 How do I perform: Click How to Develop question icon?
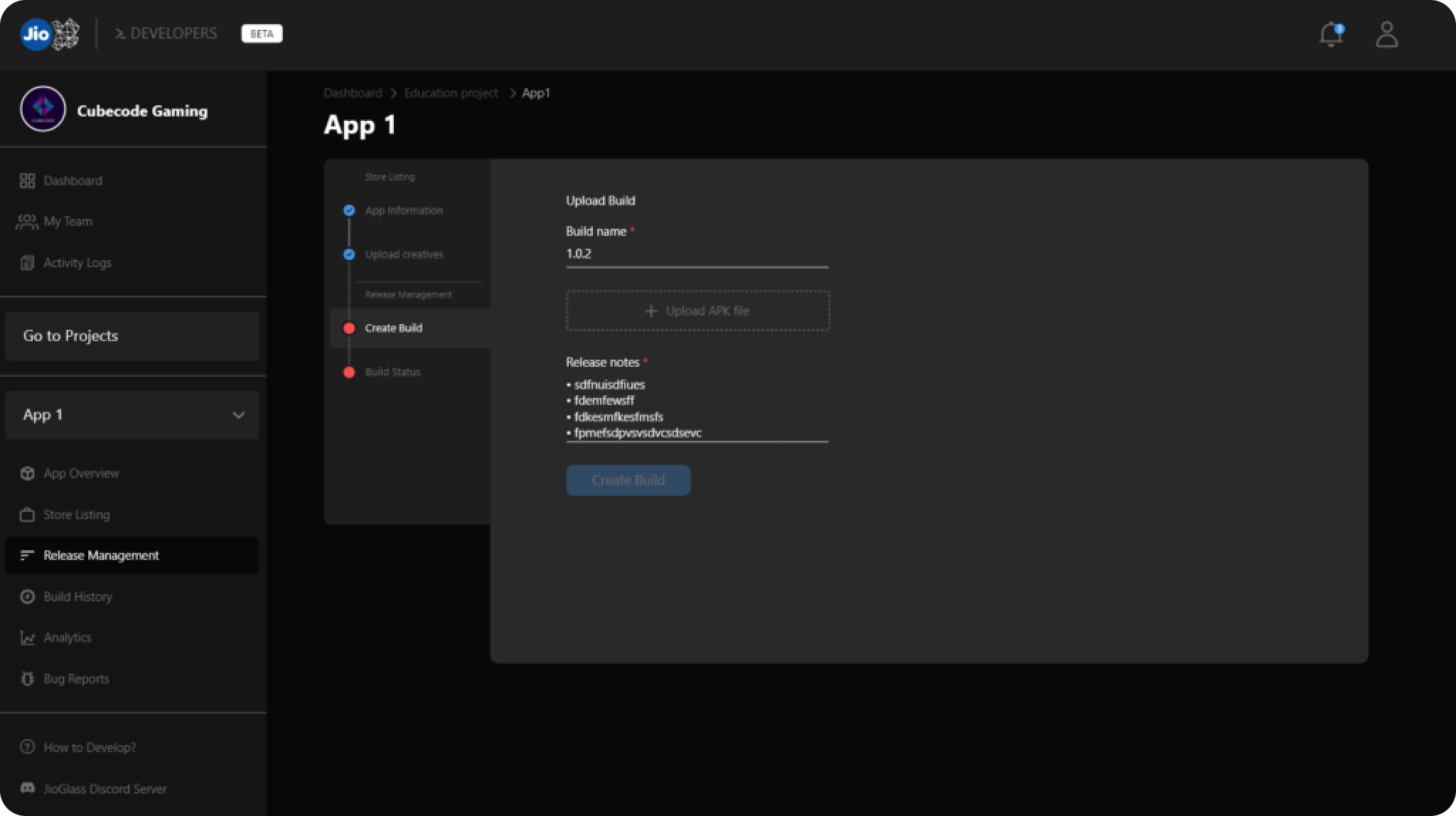click(27, 747)
